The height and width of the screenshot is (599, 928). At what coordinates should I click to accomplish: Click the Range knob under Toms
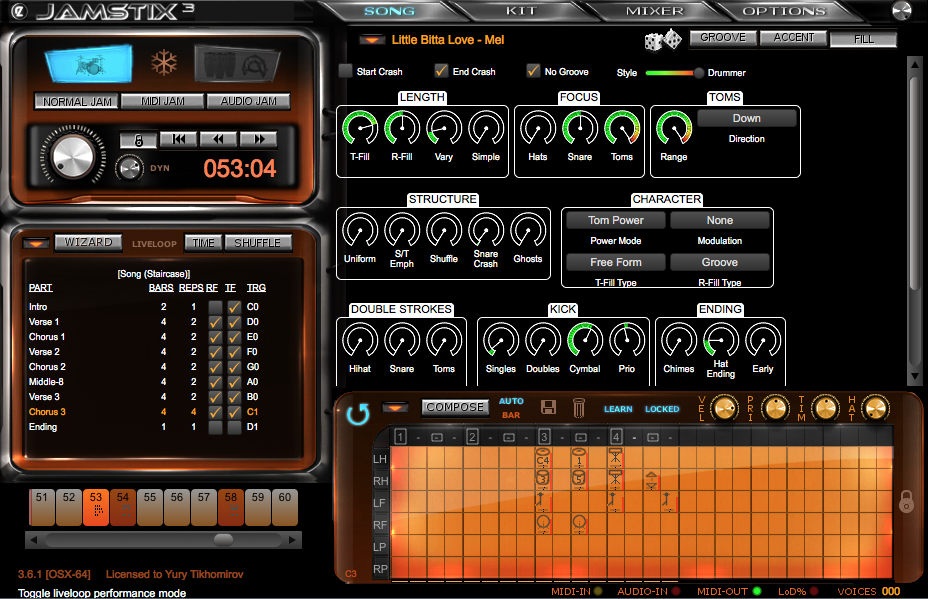[674, 128]
